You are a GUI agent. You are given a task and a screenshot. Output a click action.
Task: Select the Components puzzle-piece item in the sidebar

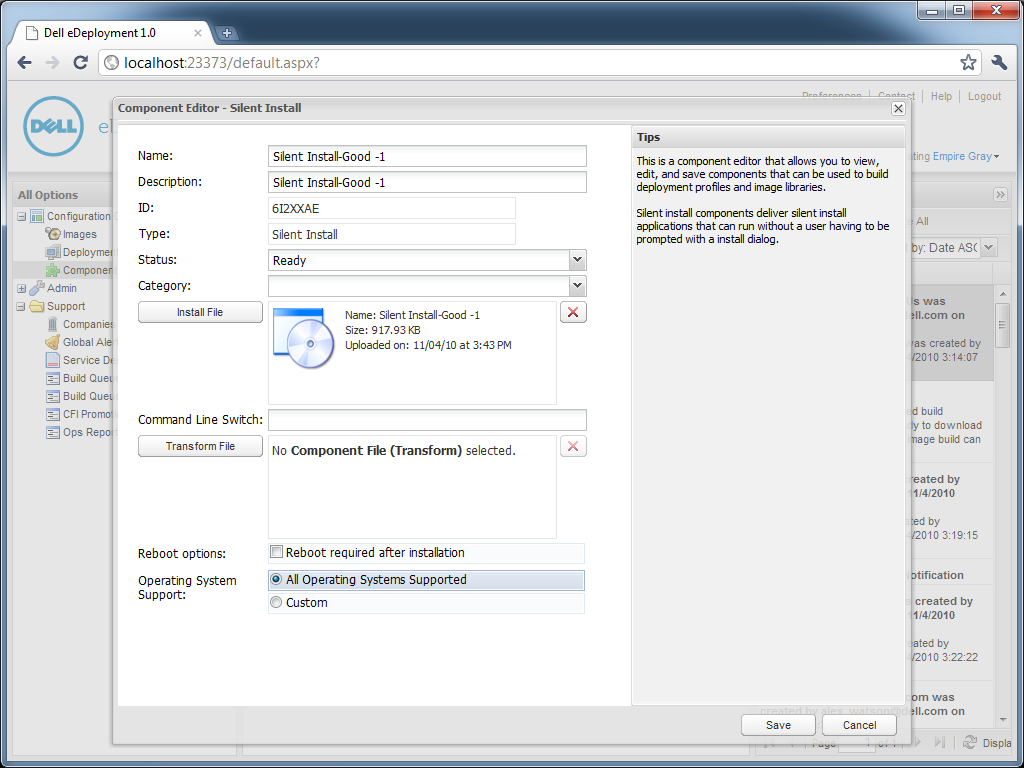pos(79,270)
